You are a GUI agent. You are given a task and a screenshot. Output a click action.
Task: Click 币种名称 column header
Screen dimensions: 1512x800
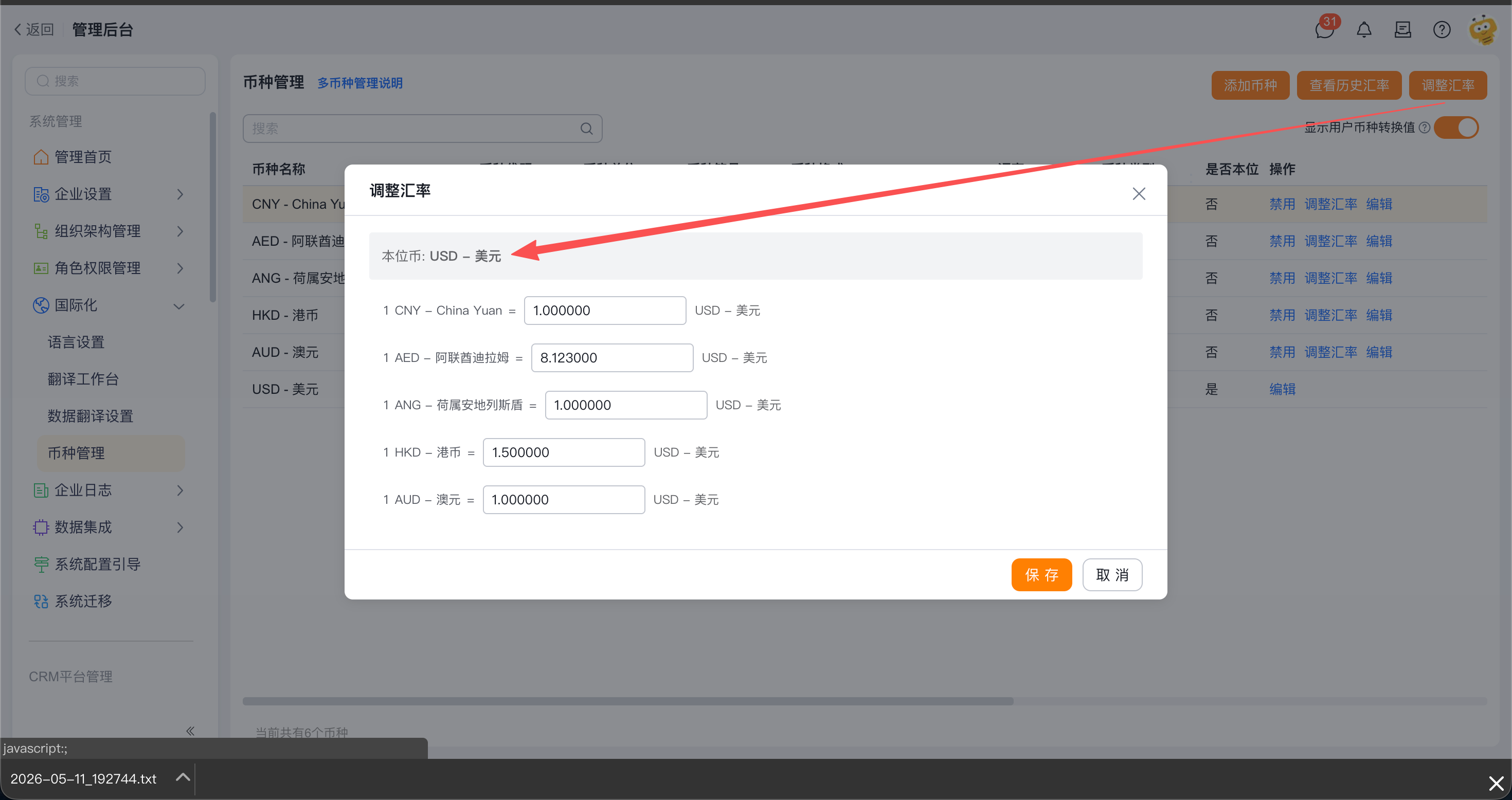(278, 169)
